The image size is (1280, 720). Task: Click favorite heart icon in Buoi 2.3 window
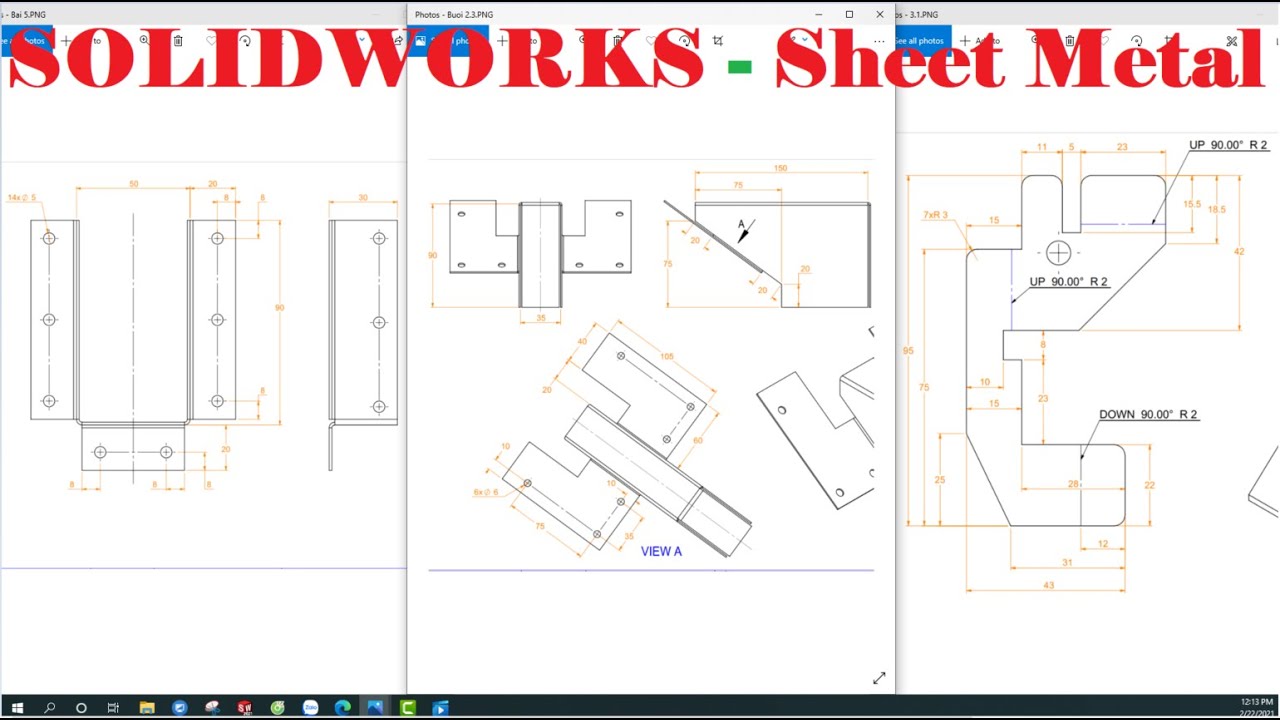point(651,41)
